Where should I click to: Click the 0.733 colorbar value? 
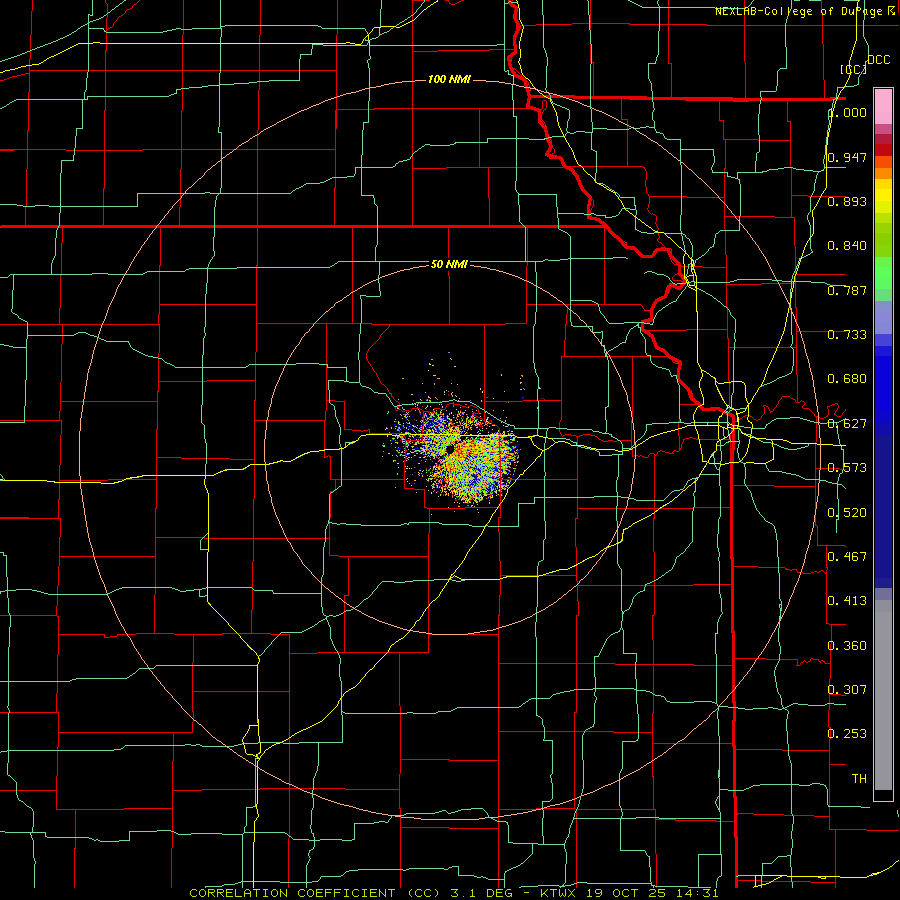coord(847,335)
